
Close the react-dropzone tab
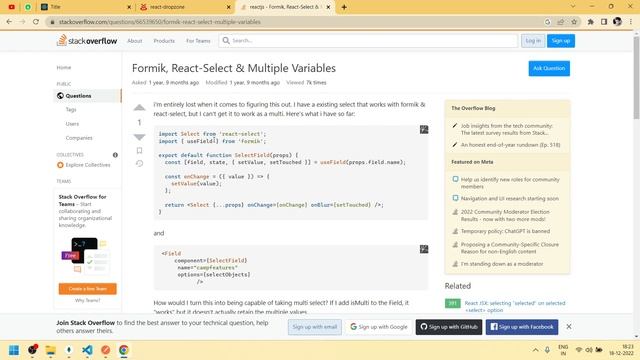coord(228,7)
